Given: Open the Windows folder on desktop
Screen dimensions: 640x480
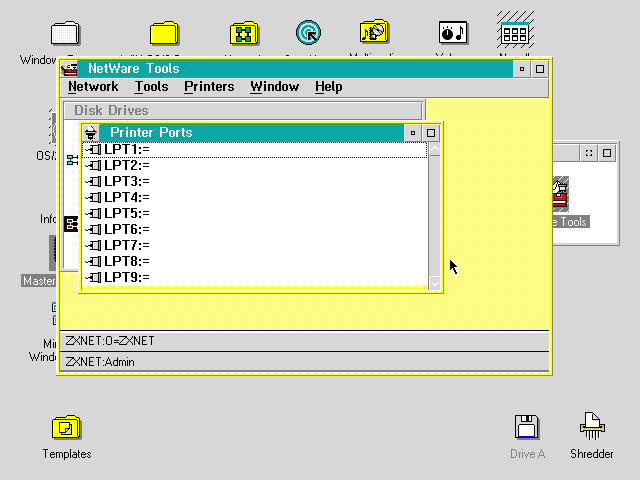Looking at the screenshot, I should 65,33.
